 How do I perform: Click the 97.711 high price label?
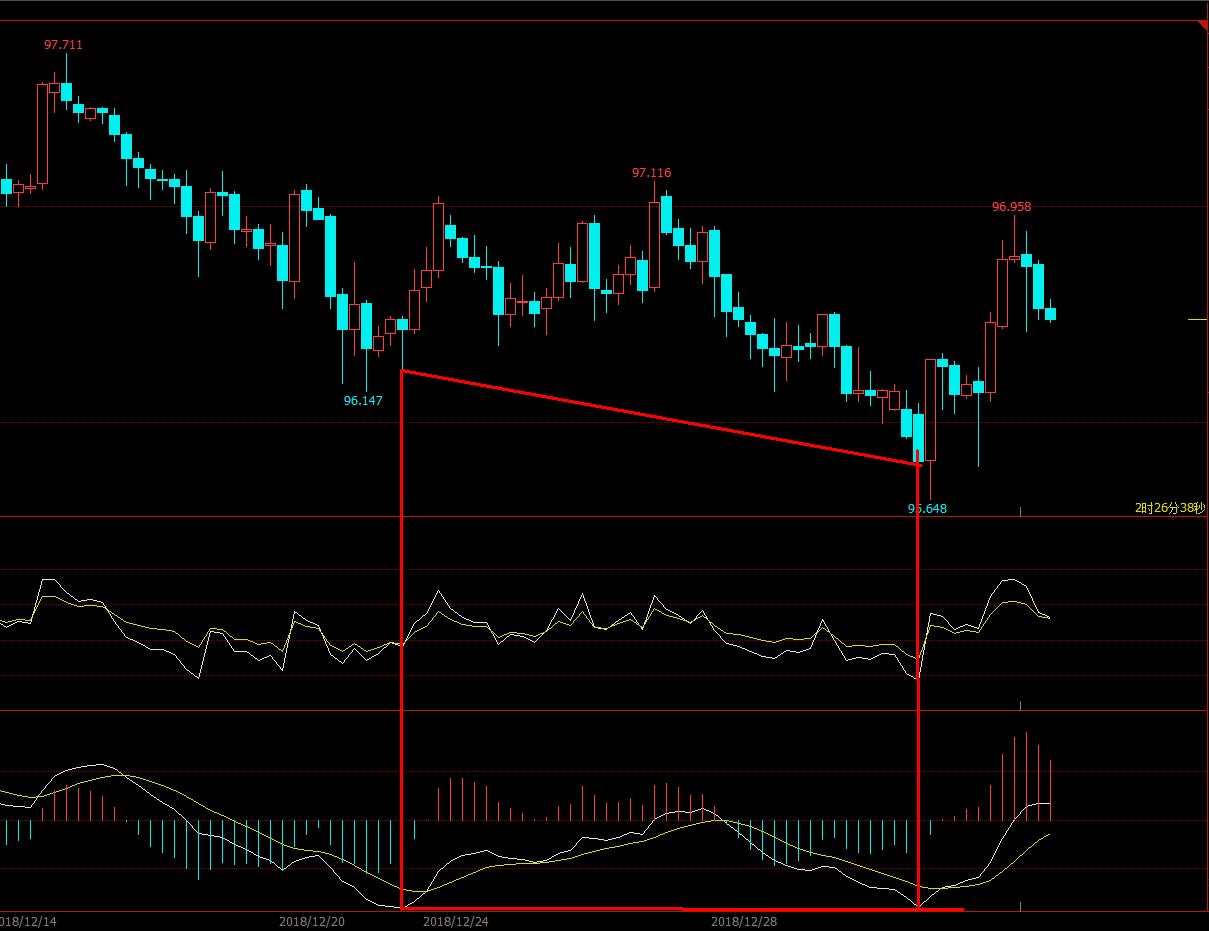63,45
